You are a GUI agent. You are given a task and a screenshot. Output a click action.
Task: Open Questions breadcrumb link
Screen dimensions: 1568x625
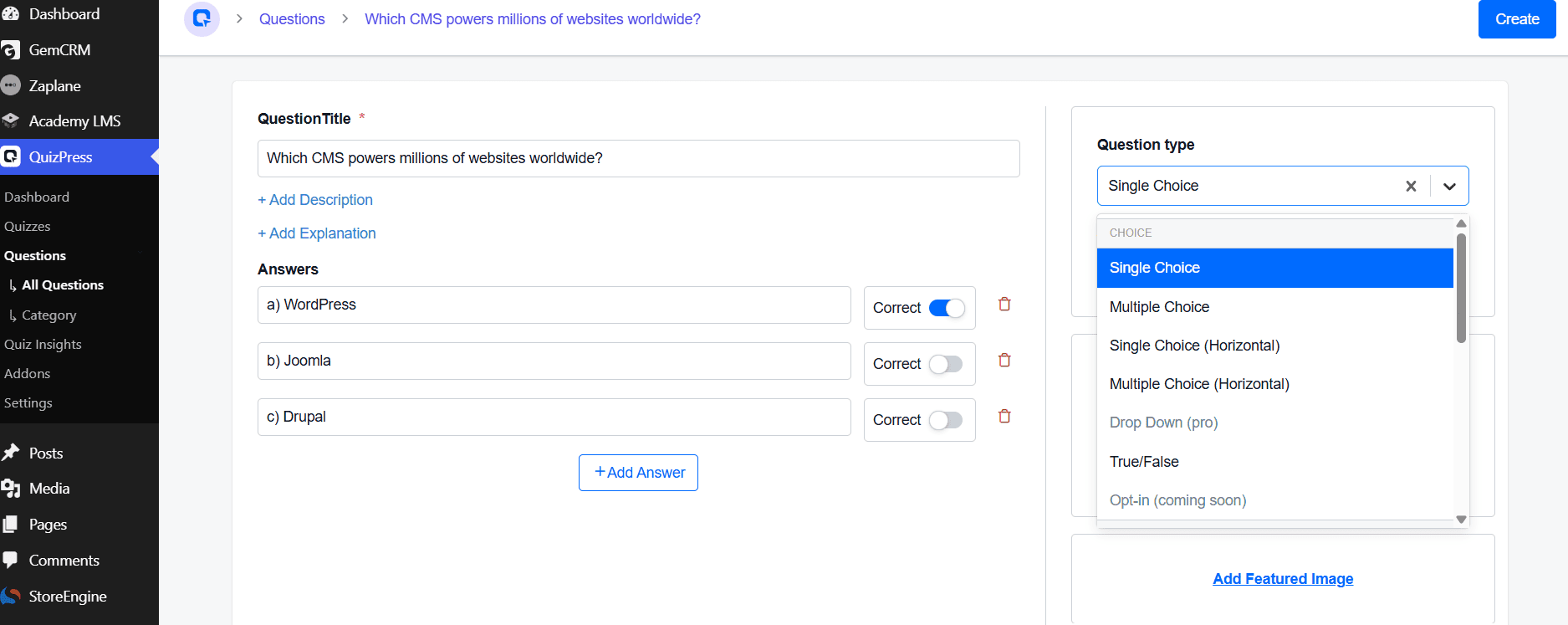pyautogui.click(x=292, y=19)
